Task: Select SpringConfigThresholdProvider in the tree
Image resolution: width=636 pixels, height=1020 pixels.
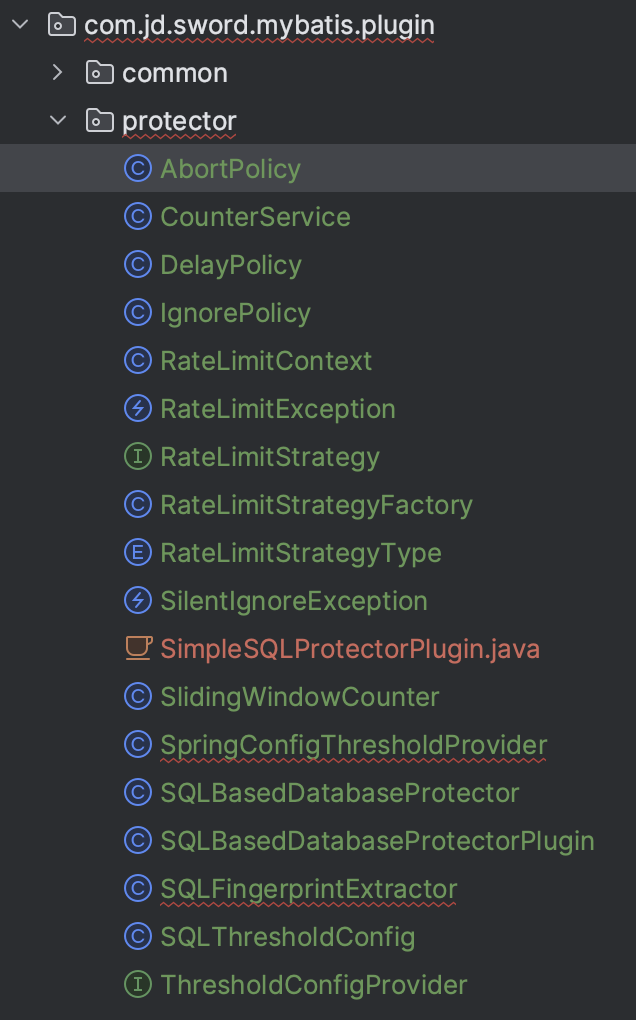Action: (353, 745)
